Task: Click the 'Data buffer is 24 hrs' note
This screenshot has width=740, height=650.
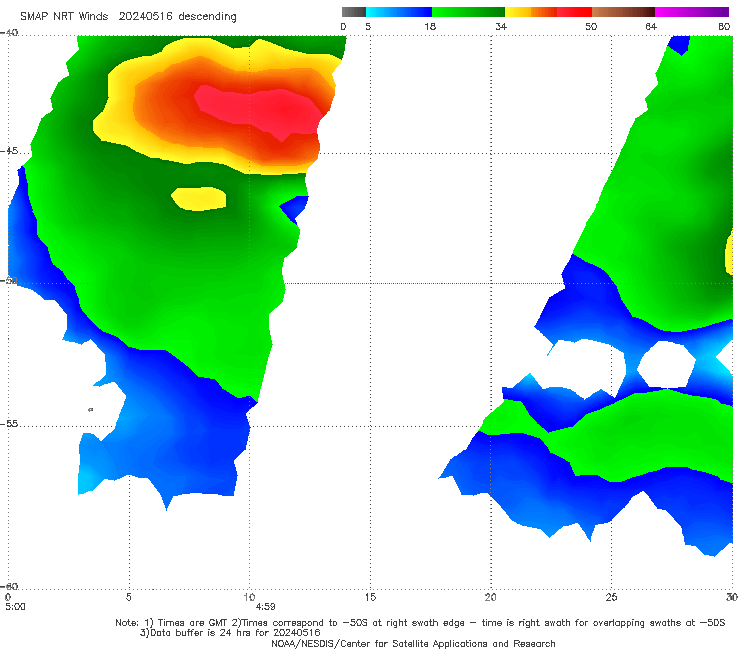Action: click(x=230, y=633)
